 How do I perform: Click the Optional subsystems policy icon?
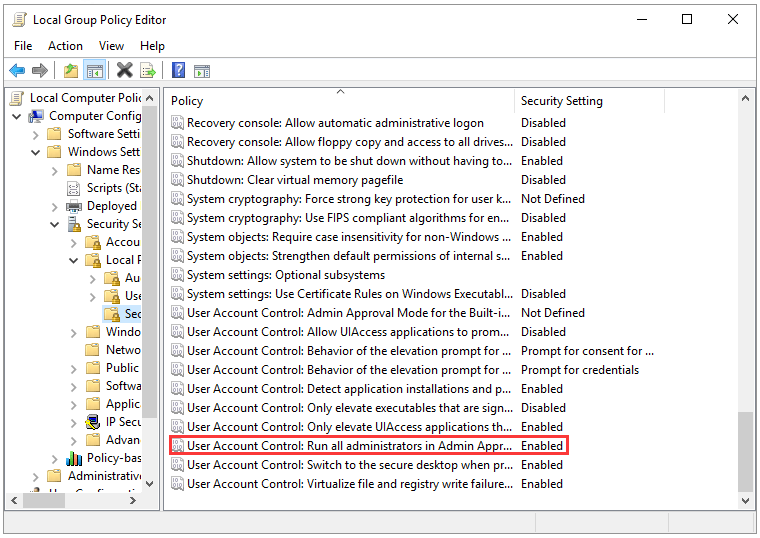coord(177,275)
